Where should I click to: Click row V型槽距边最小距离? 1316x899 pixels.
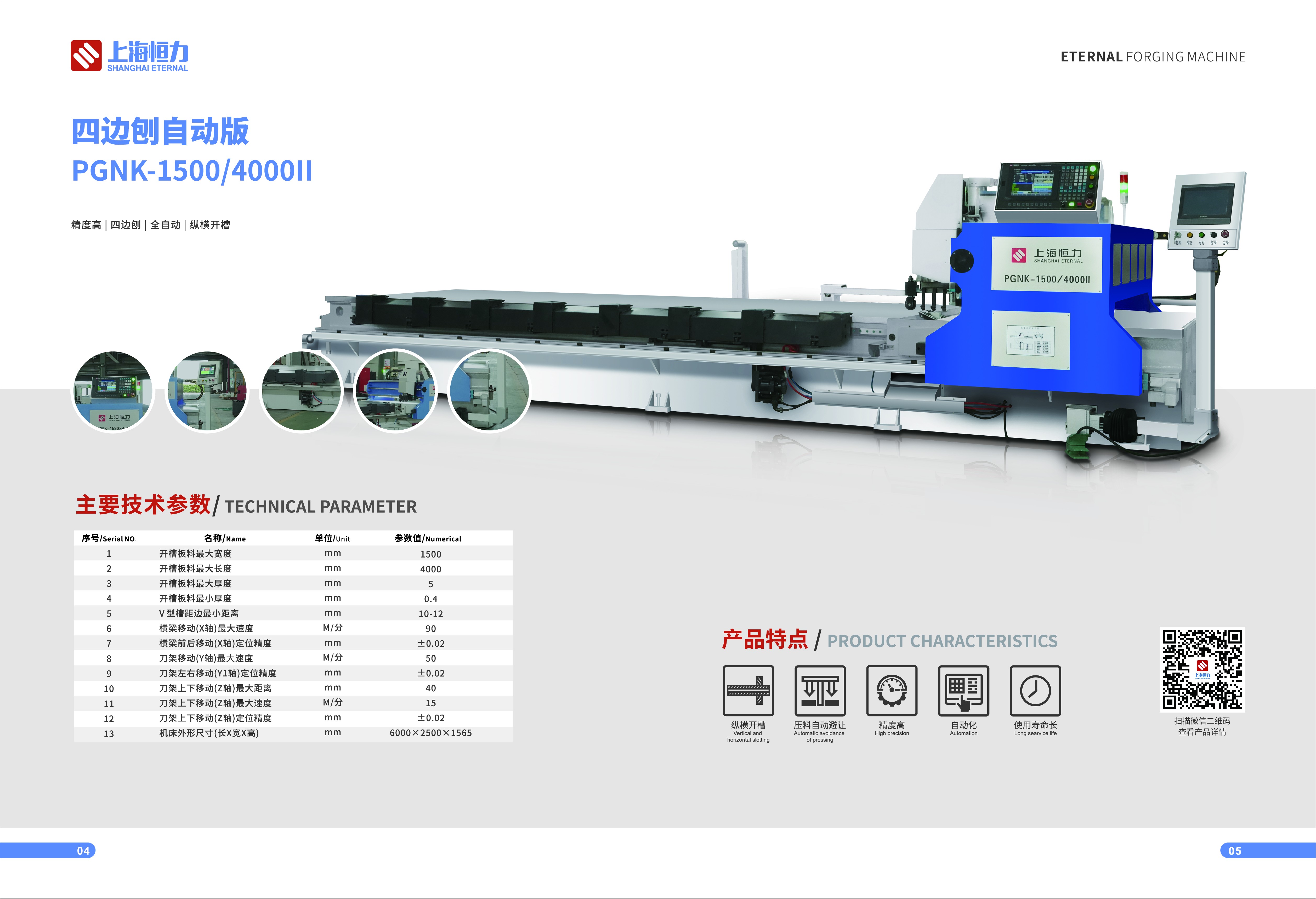tap(293, 613)
